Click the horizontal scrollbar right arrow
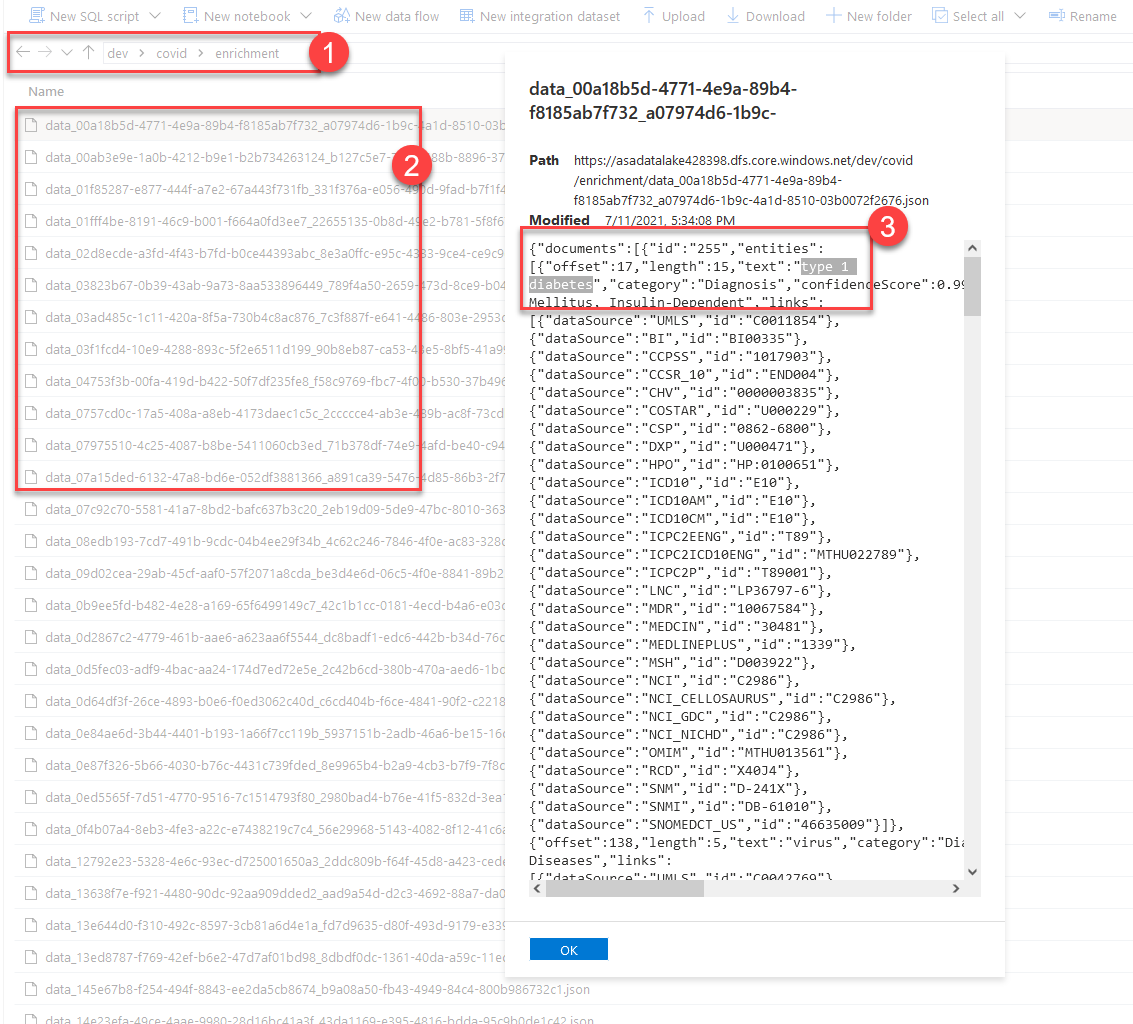The image size is (1133, 1024). pyautogui.click(x=955, y=888)
